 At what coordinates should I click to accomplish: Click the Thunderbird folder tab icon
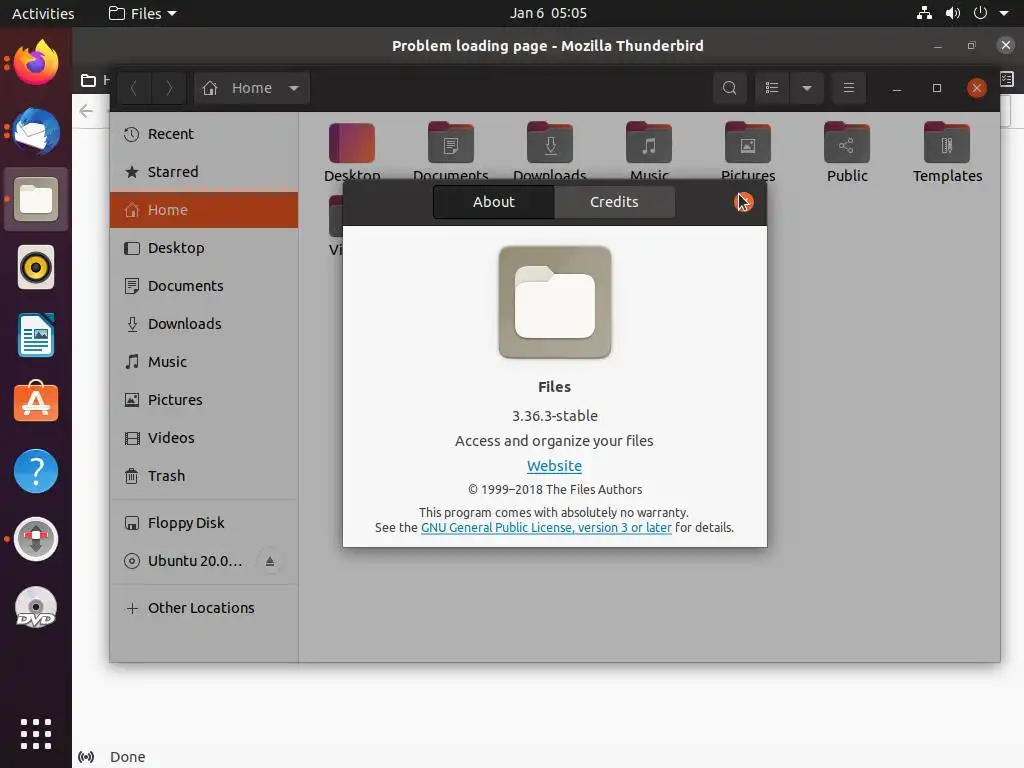pyautogui.click(x=88, y=80)
